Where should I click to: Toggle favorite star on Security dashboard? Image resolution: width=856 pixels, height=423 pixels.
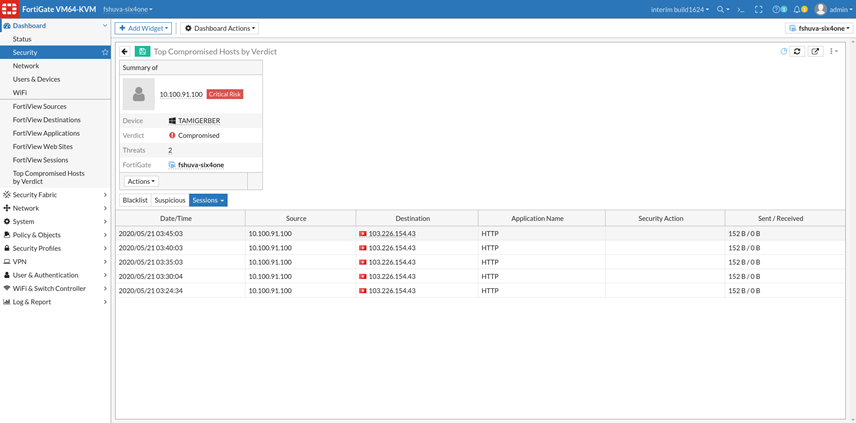(x=105, y=52)
